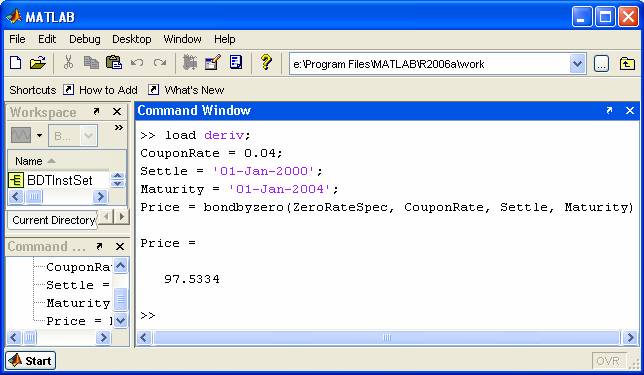
Task: Browse for folder with the ellipsis button
Action: (x=601, y=64)
